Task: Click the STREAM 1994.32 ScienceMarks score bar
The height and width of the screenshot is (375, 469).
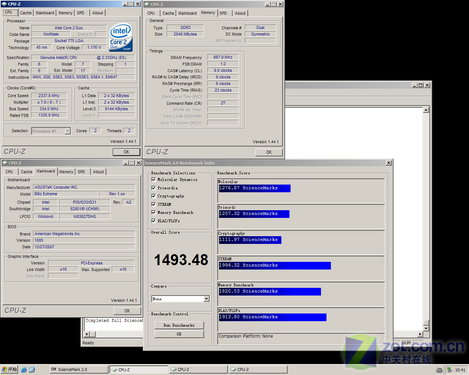Action: (275, 266)
